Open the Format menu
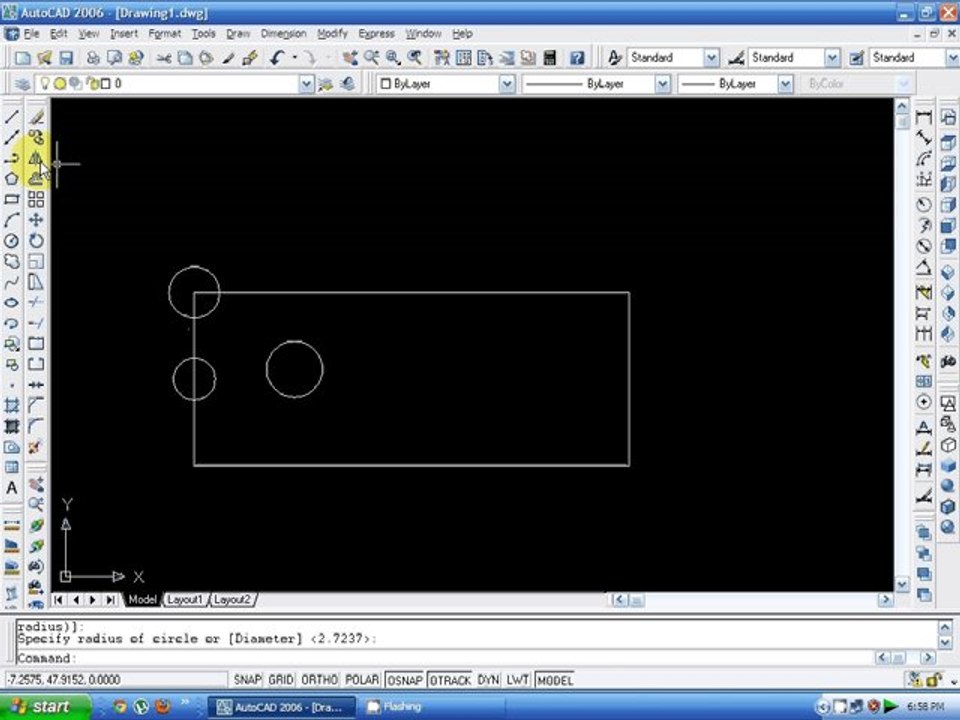 165,34
